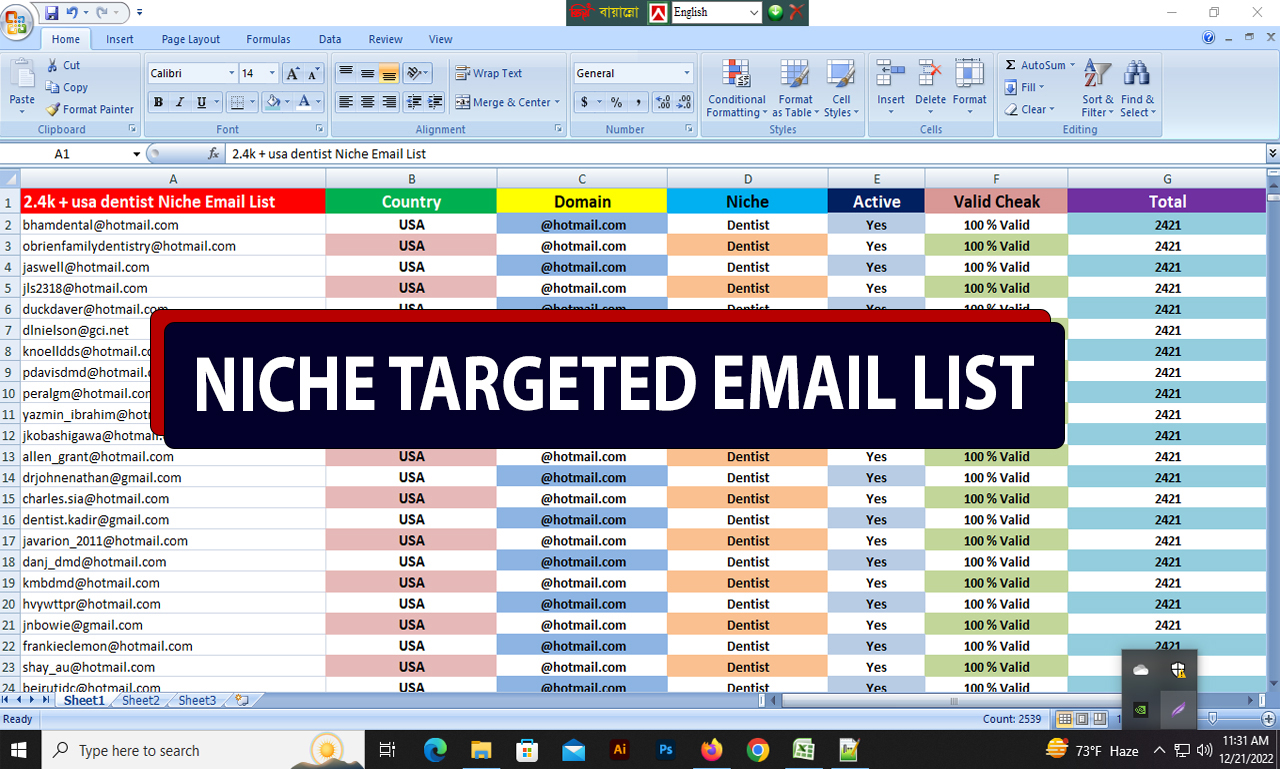Open the General number format dropdown
The width and height of the screenshot is (1280, 769).
[686, 72]
